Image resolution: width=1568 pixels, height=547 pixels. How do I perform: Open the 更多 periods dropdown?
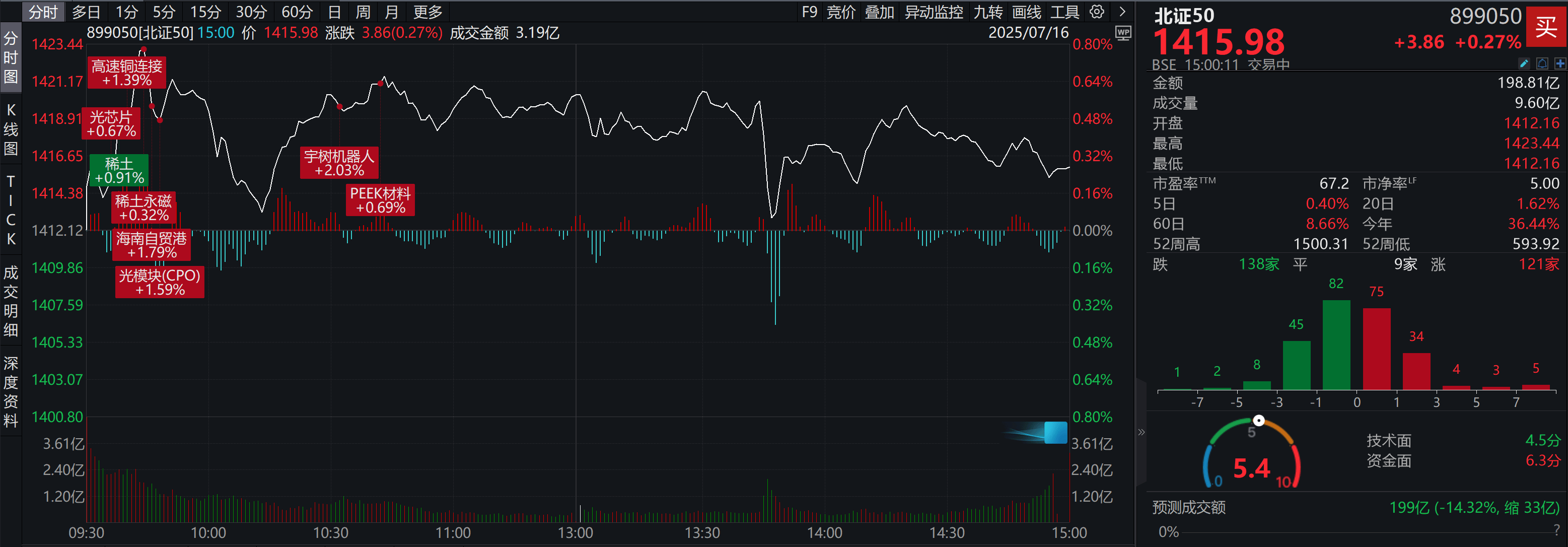(427, 12)
